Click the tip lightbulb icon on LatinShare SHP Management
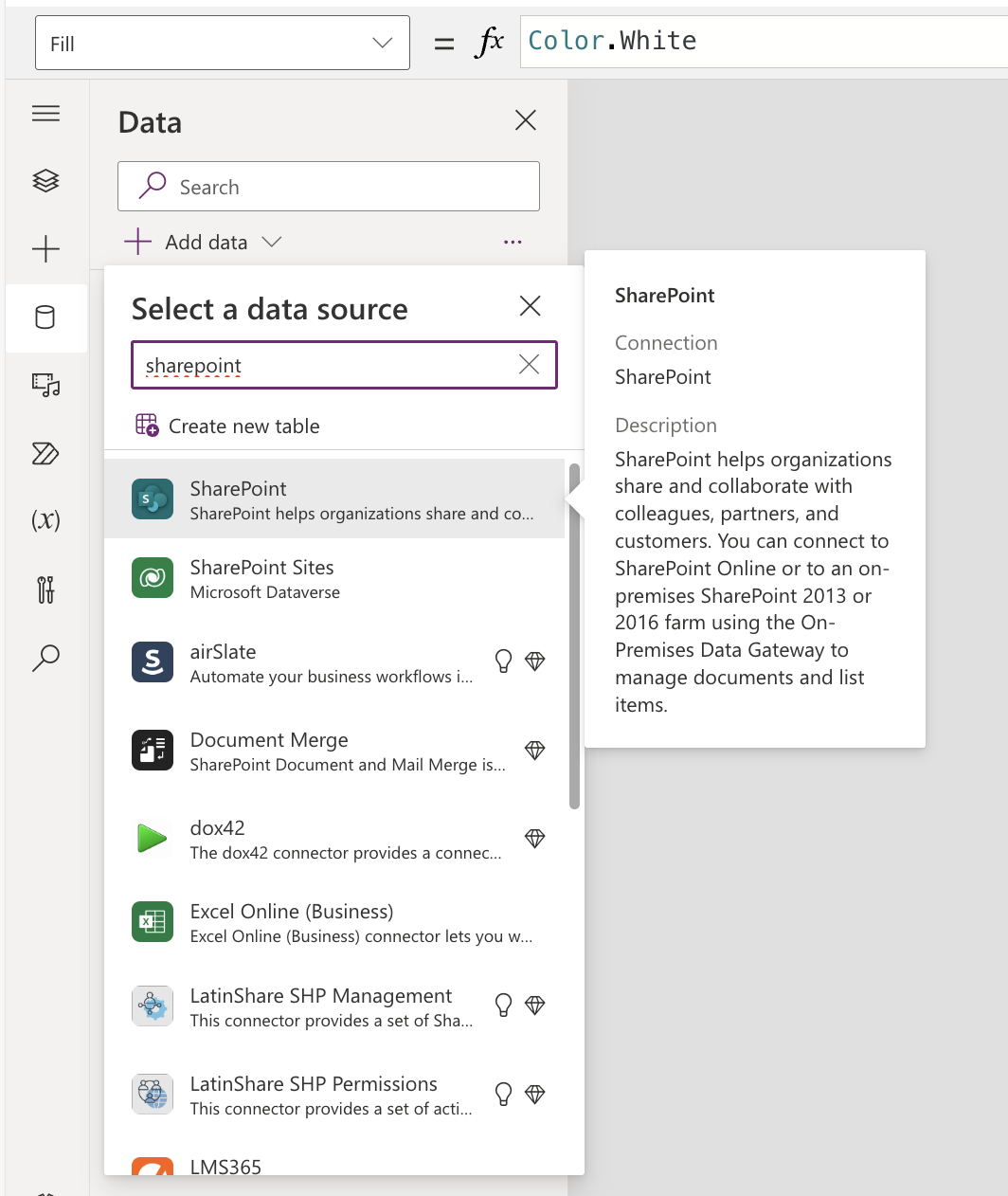This screenshot has height=1196, width=1008. [x=502, y=1005]
